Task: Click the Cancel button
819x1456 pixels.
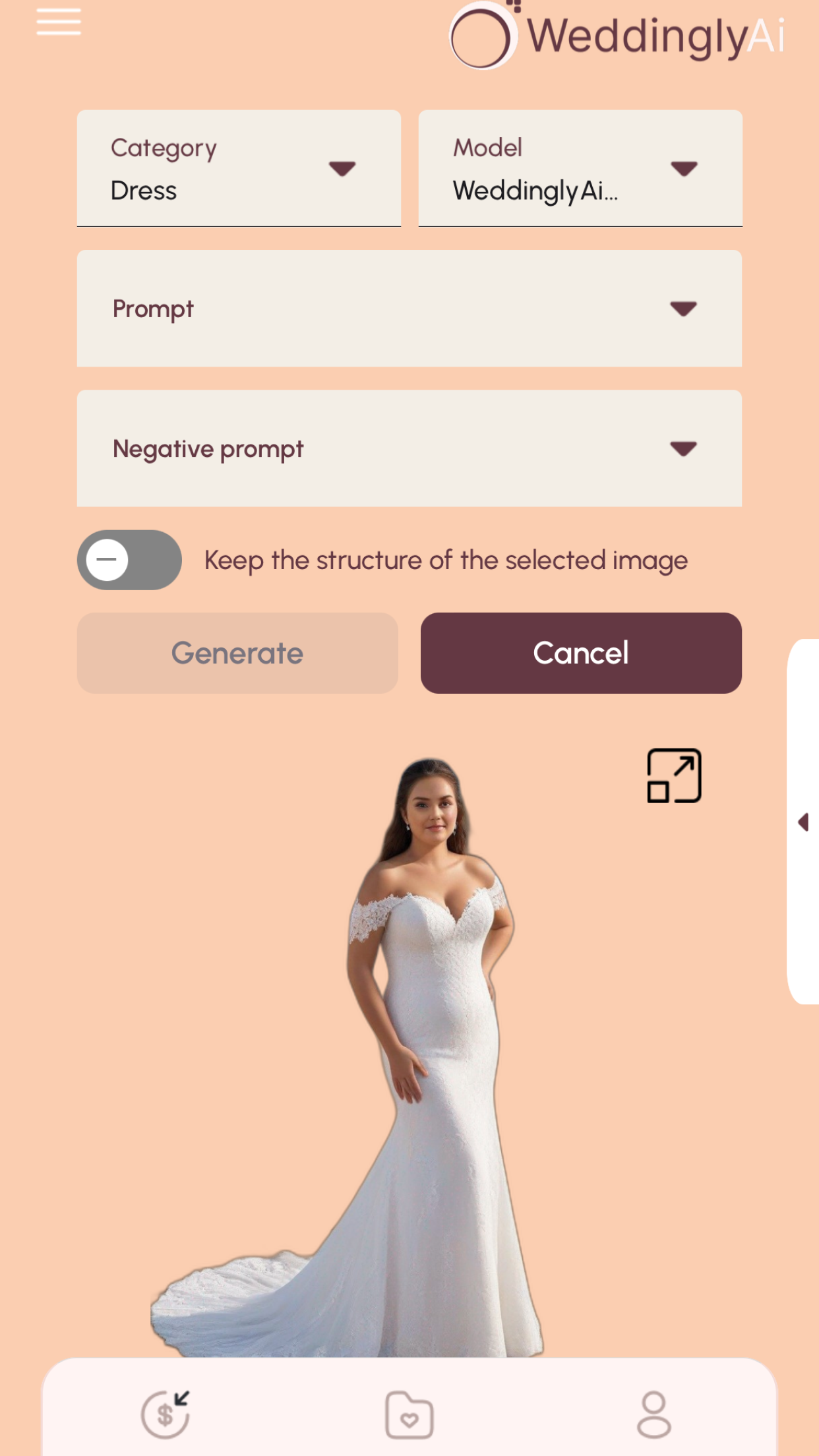Action: click(x=581, y=653)
